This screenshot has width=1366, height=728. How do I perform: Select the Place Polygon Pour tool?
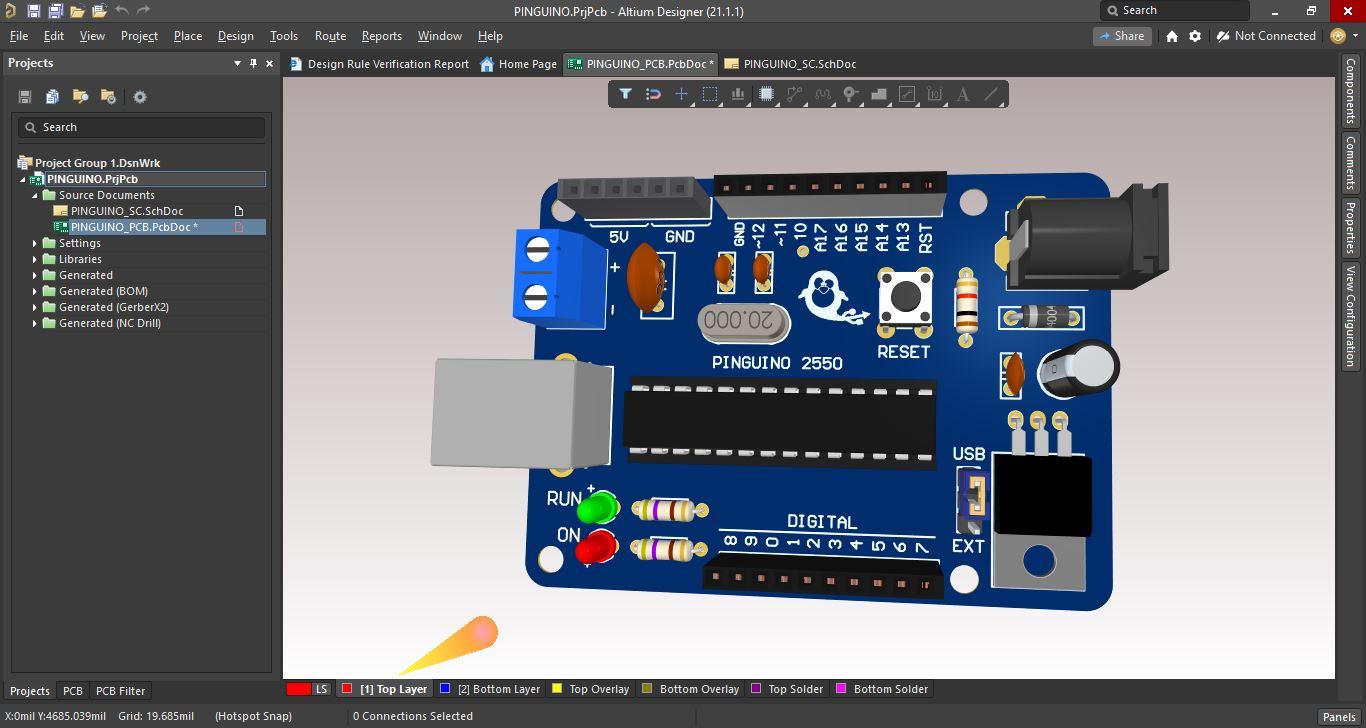point(879,94)
